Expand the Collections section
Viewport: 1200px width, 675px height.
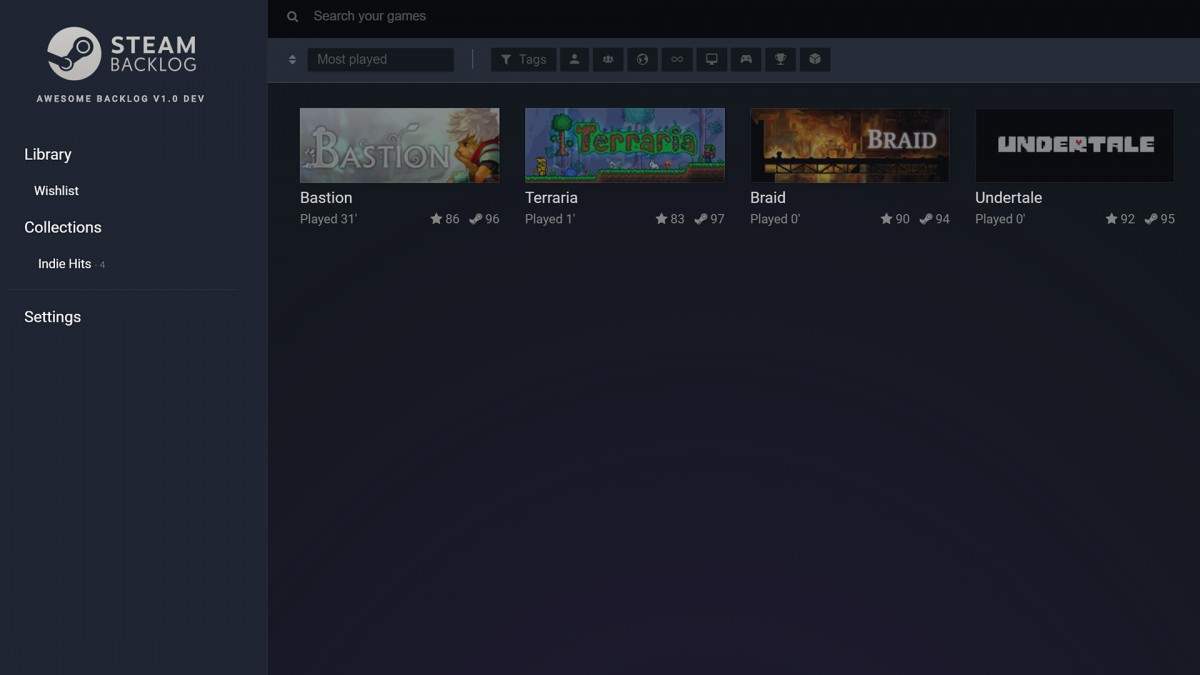tap(62, 227)
